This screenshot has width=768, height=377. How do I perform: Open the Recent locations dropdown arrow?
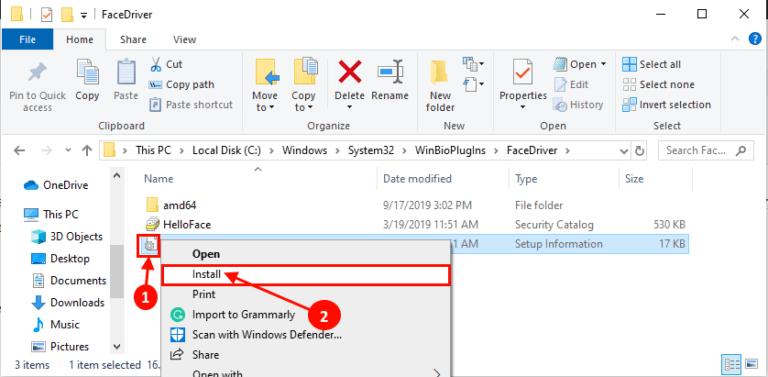click(68, 150)
